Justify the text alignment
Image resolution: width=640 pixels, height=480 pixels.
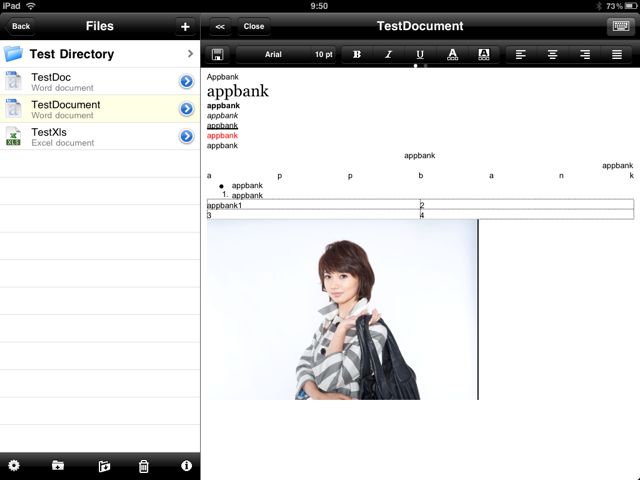(x=617, y=54)
